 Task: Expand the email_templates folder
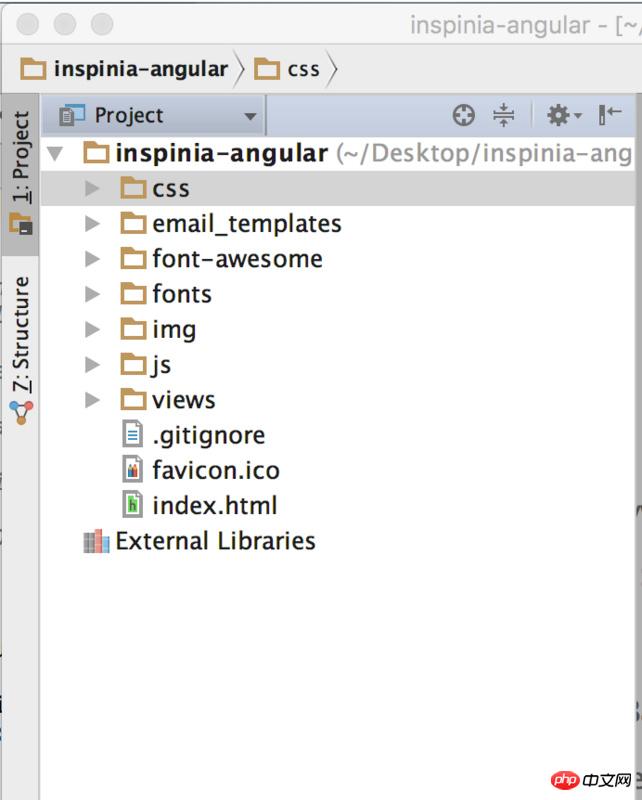[92, 223]
